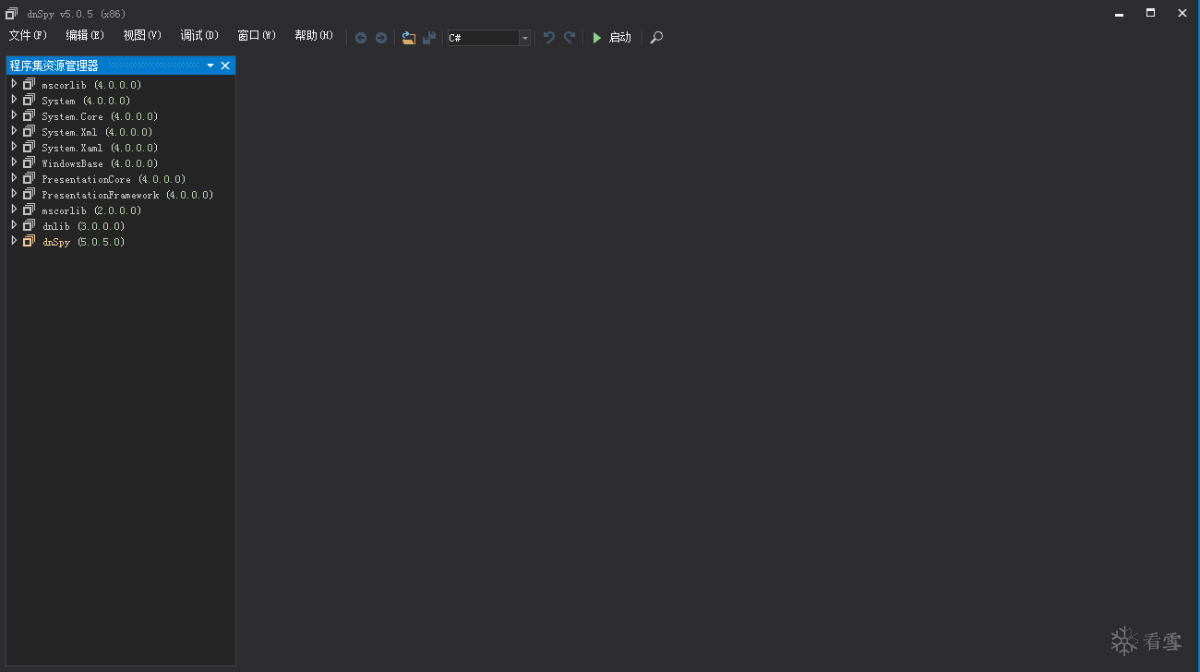Click the 启动 start button label
Viewport: 1200px width, 672px height.
[x=620, y=38]
